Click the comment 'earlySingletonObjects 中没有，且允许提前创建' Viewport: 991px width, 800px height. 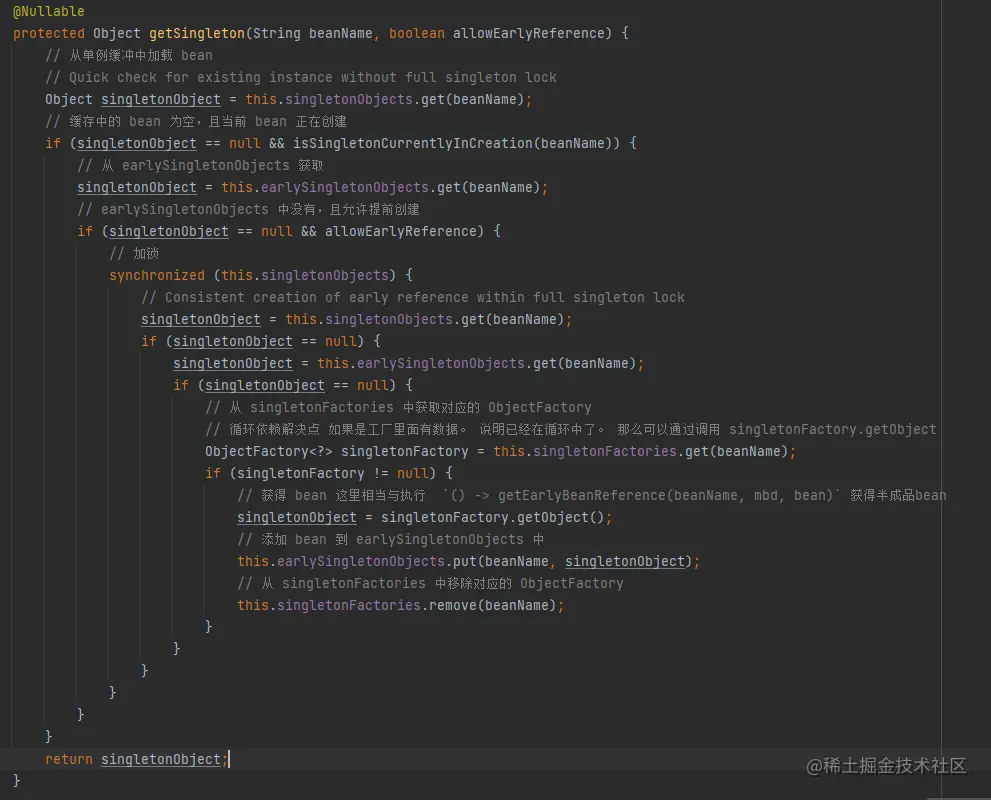[248, 209]
